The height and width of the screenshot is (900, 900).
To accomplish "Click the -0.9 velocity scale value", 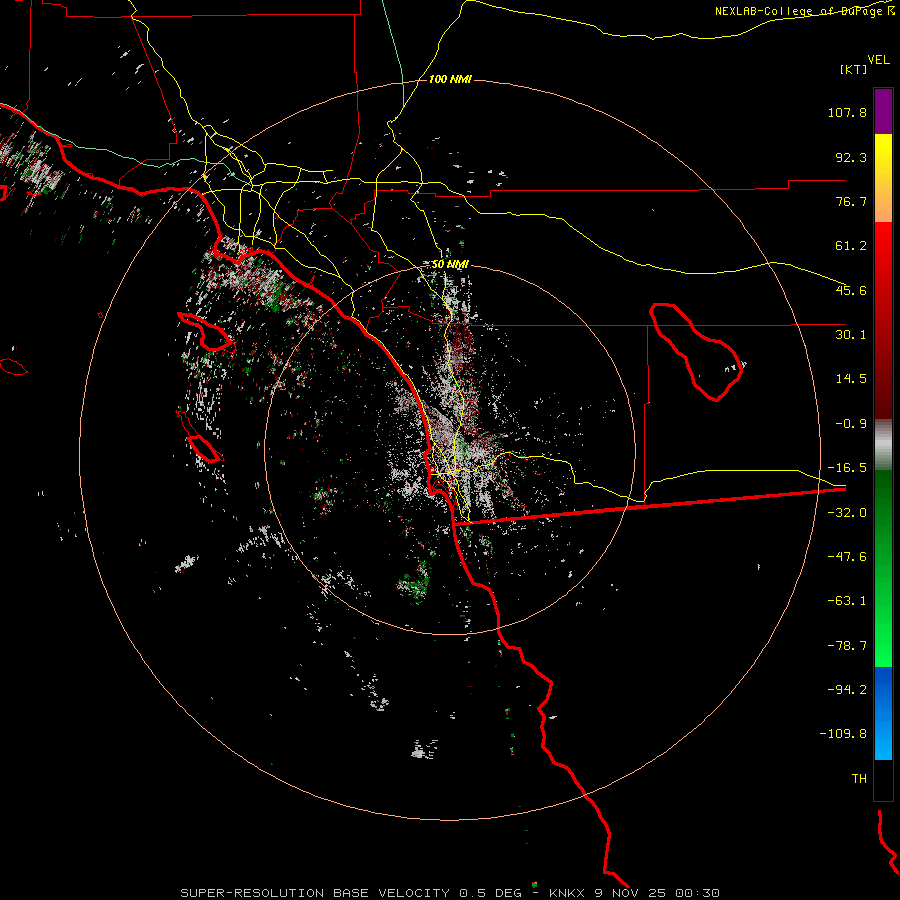I will 851,424.
